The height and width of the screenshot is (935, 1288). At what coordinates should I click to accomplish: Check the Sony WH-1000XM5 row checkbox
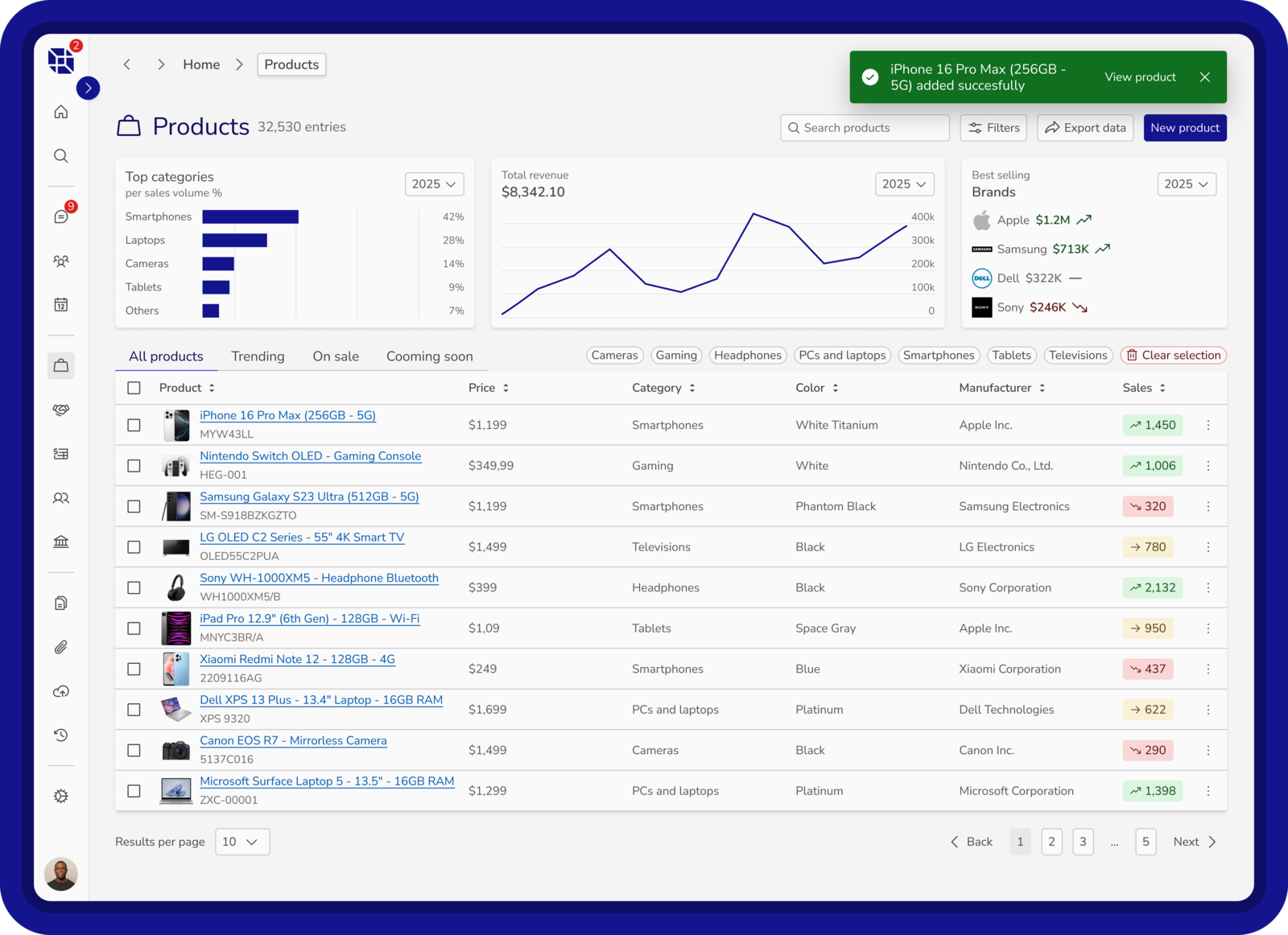pyautogui.click(x=134, y=587)
